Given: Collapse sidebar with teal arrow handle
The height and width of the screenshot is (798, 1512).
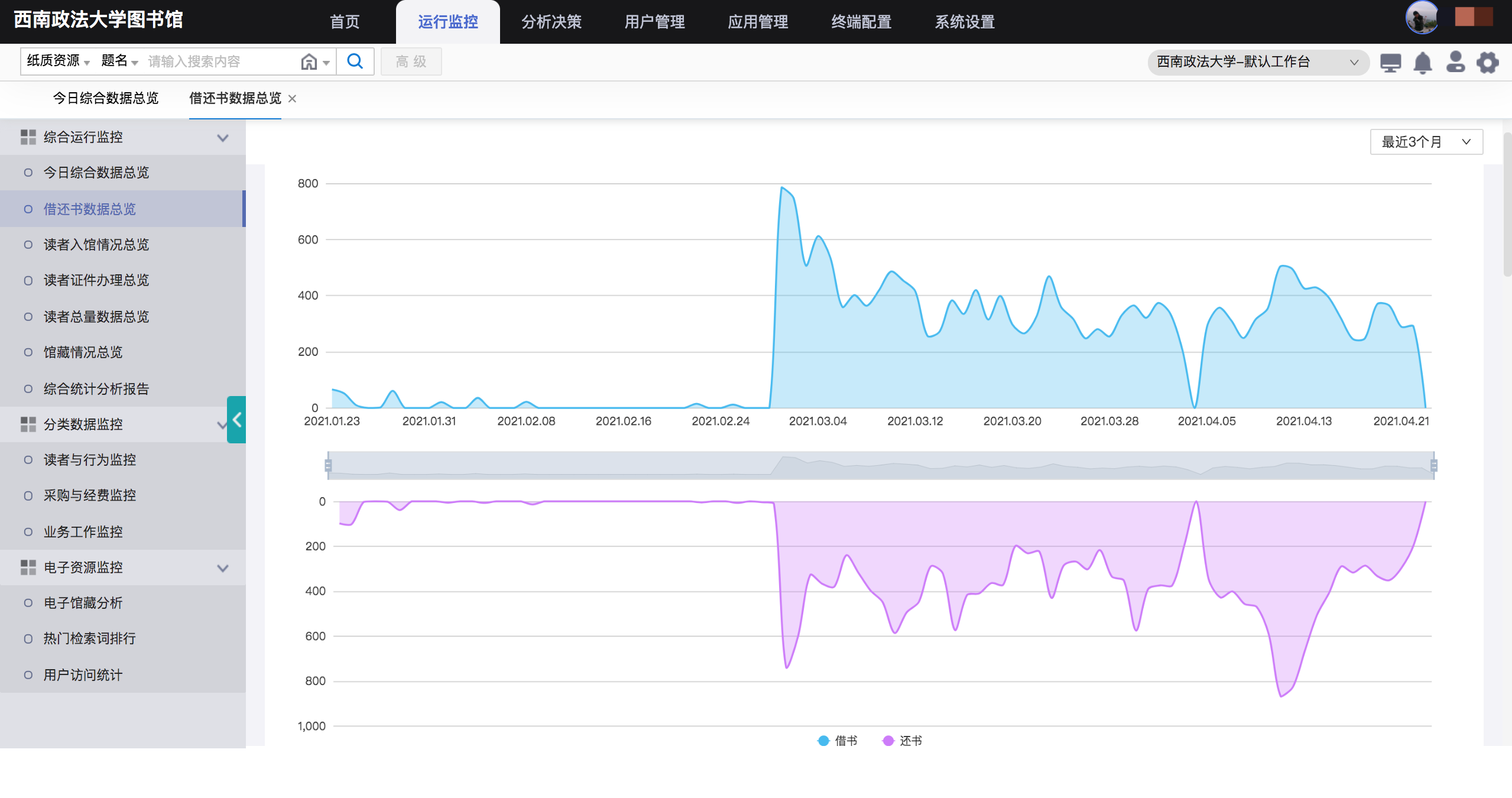Looking at the screenshot, I should coord(236,420).
